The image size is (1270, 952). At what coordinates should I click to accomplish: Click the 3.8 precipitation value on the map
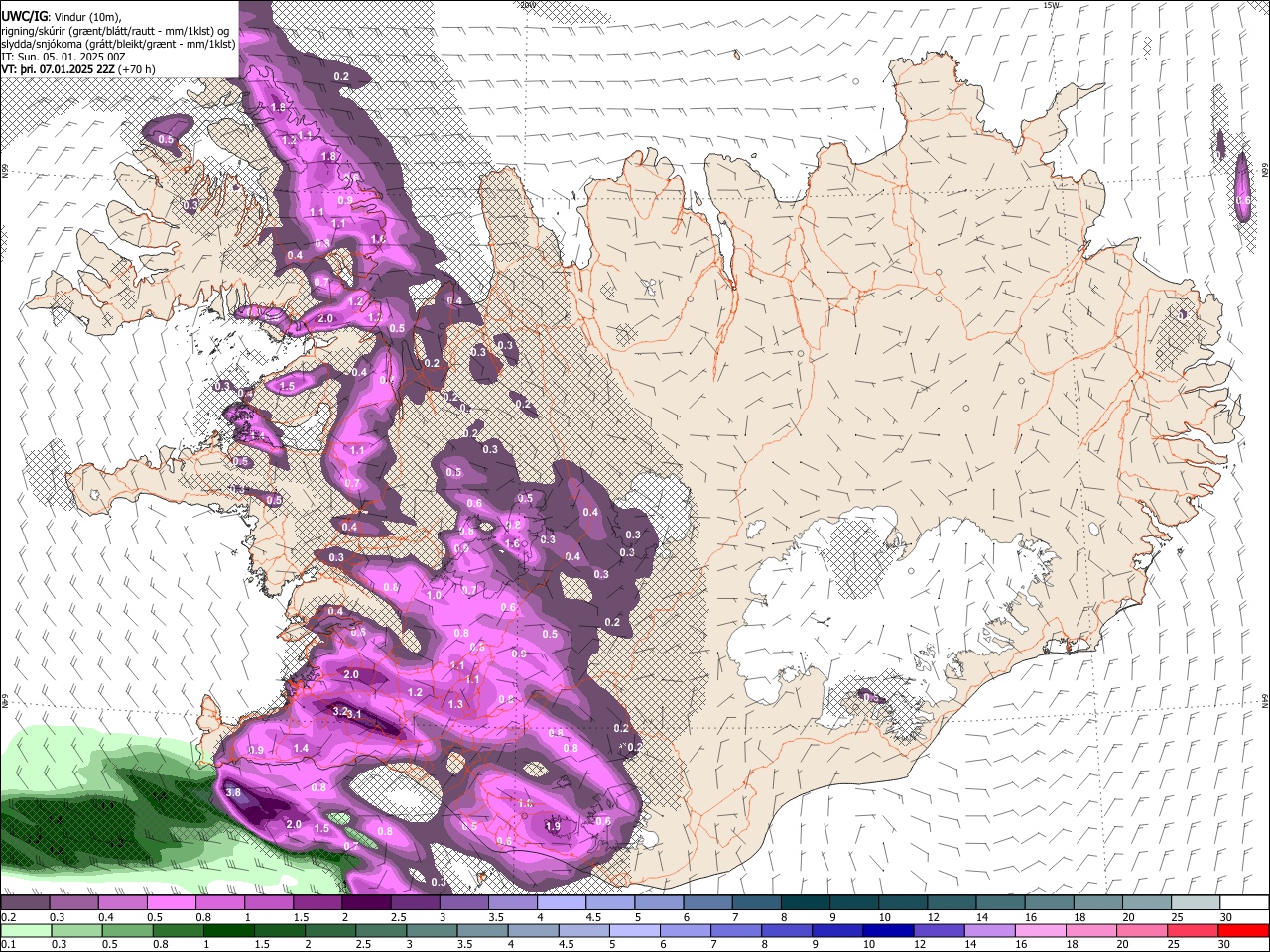[x=234, y=792]
